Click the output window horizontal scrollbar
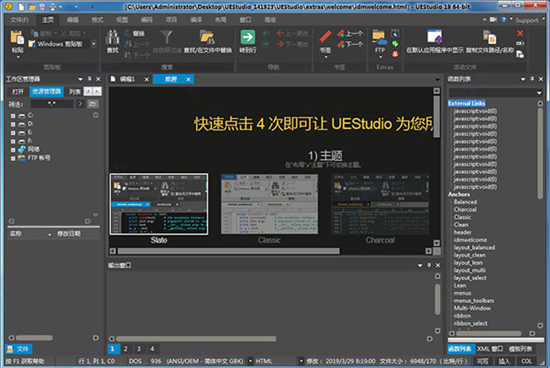This screenshot has width=550, height=368. click(196, 339)
